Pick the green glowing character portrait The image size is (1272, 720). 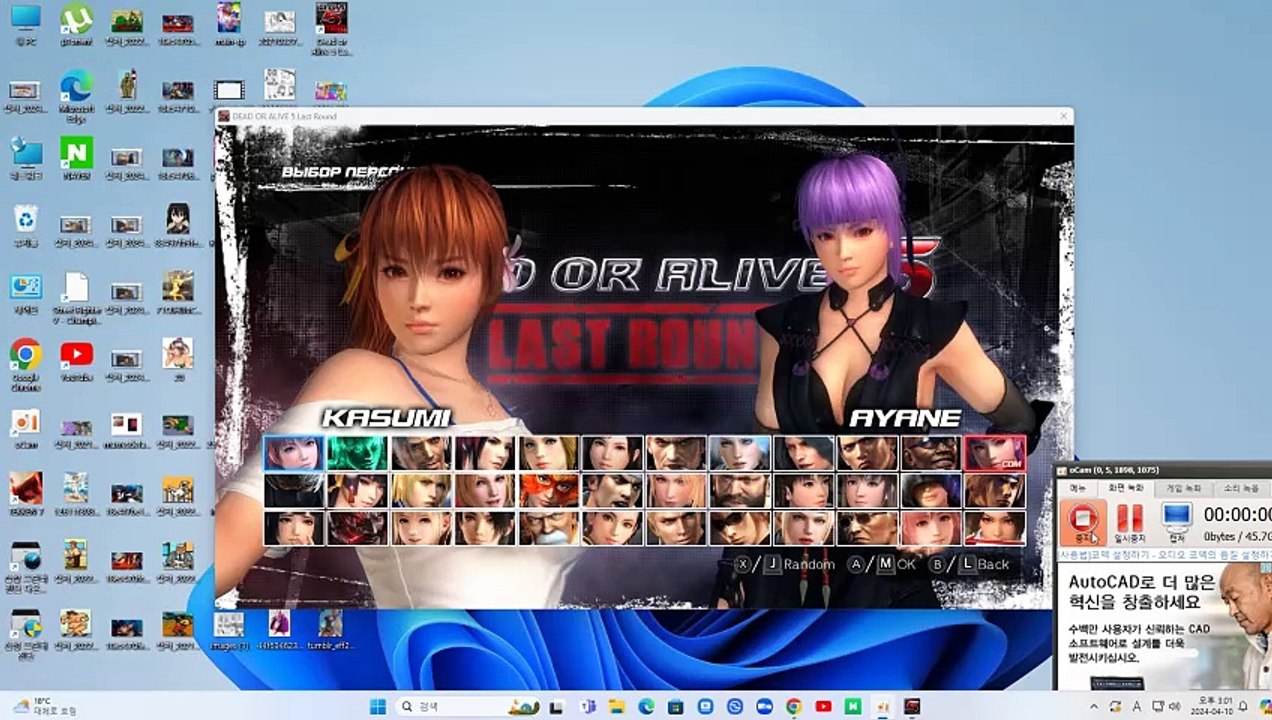click(357, 453)
